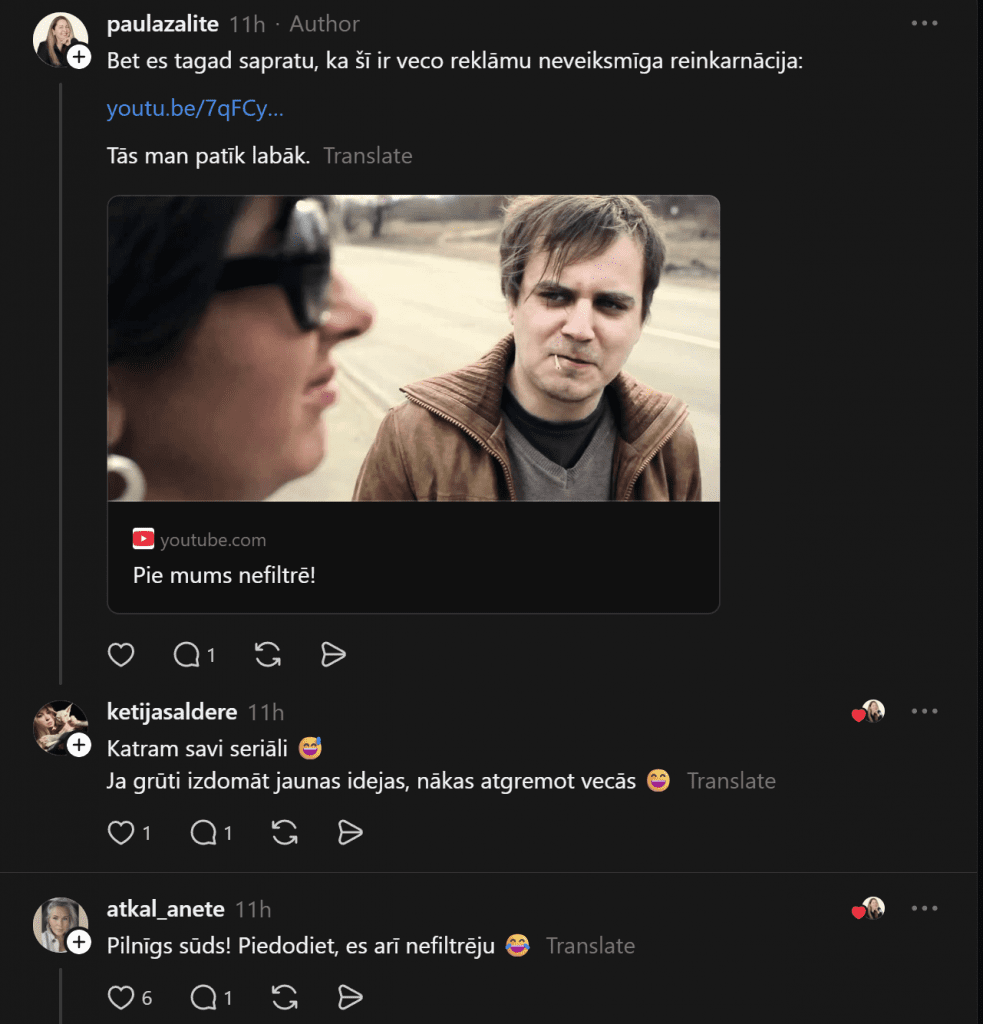This screenshot has height=1024, width=983.
Task: Open ketijasaldere's profile via username
Action: coord(172,712)
